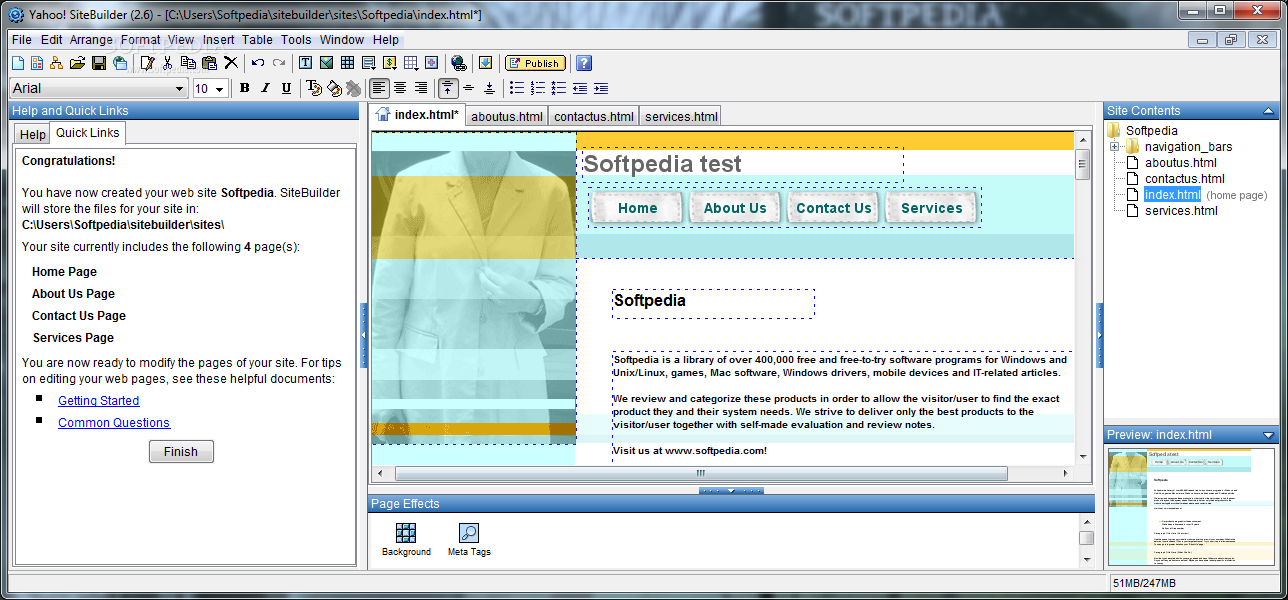Delete the selection with the X icon

click(x=231, y=63)
